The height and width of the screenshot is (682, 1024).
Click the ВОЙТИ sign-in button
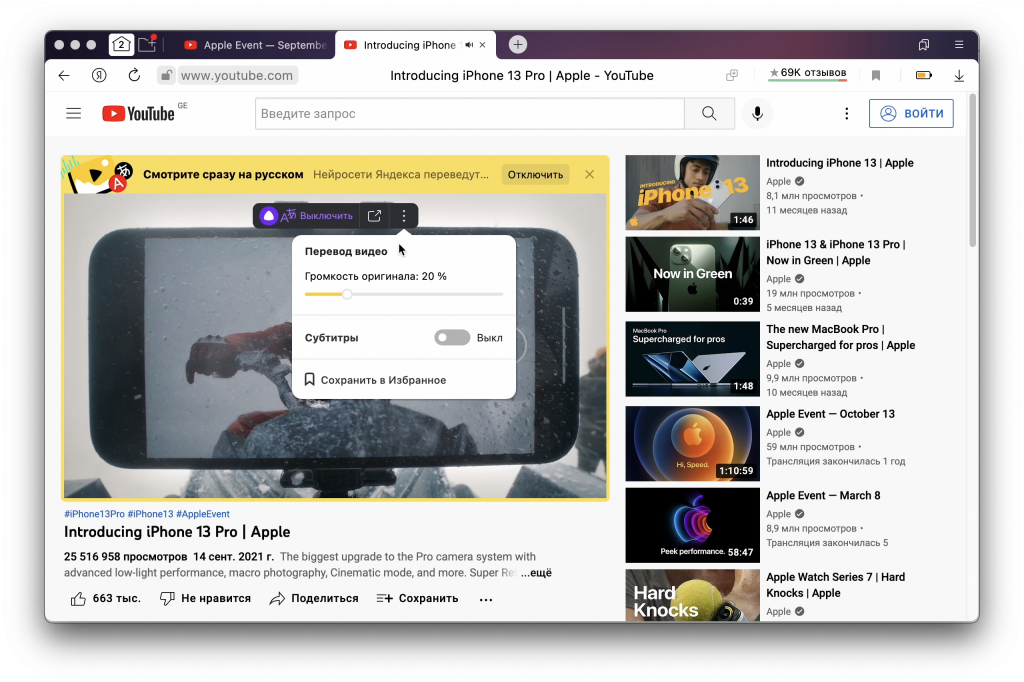click(911, 114)
